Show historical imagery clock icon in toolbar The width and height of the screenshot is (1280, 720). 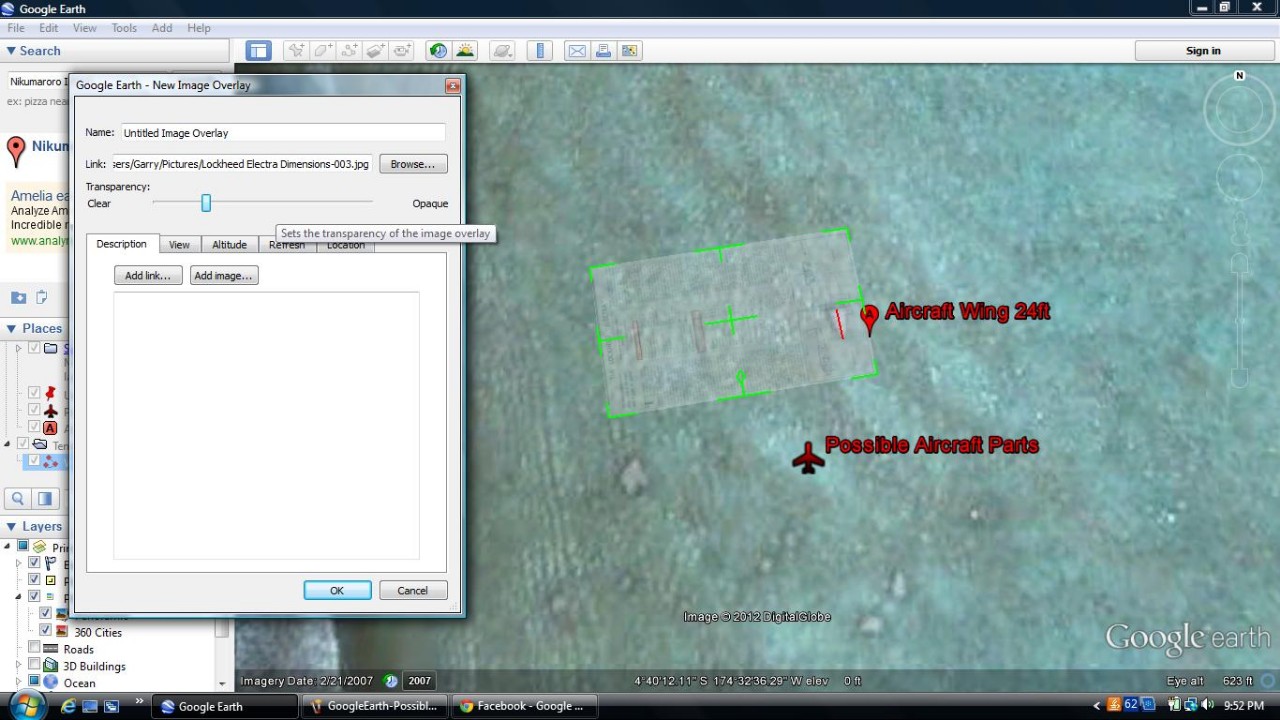coord(438,51)
